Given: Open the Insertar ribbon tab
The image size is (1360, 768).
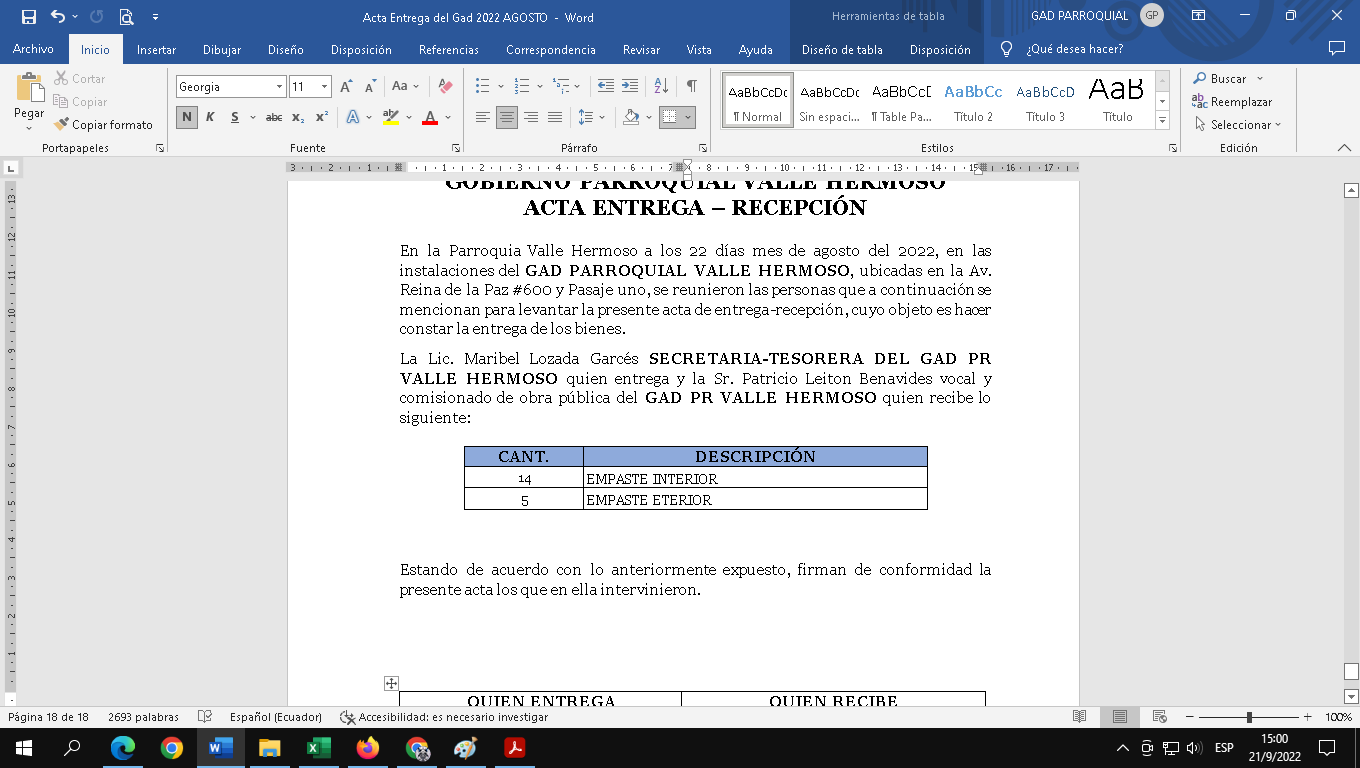Looking at the screenshot, I should click(156, 50).
